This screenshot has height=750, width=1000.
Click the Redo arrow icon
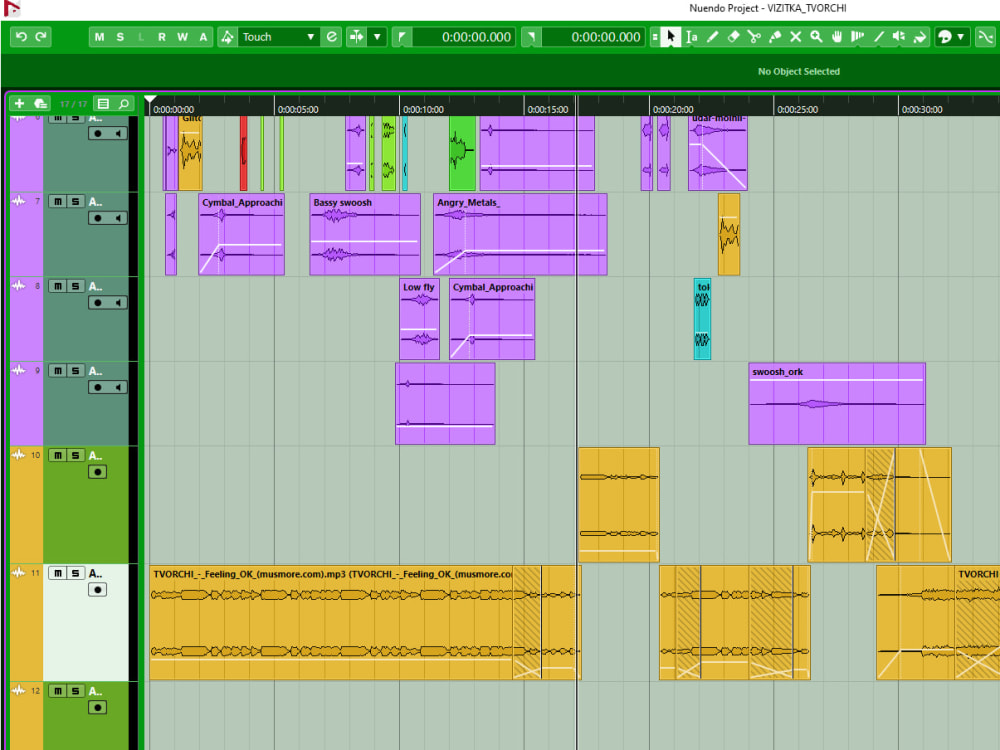coord(41,37)
